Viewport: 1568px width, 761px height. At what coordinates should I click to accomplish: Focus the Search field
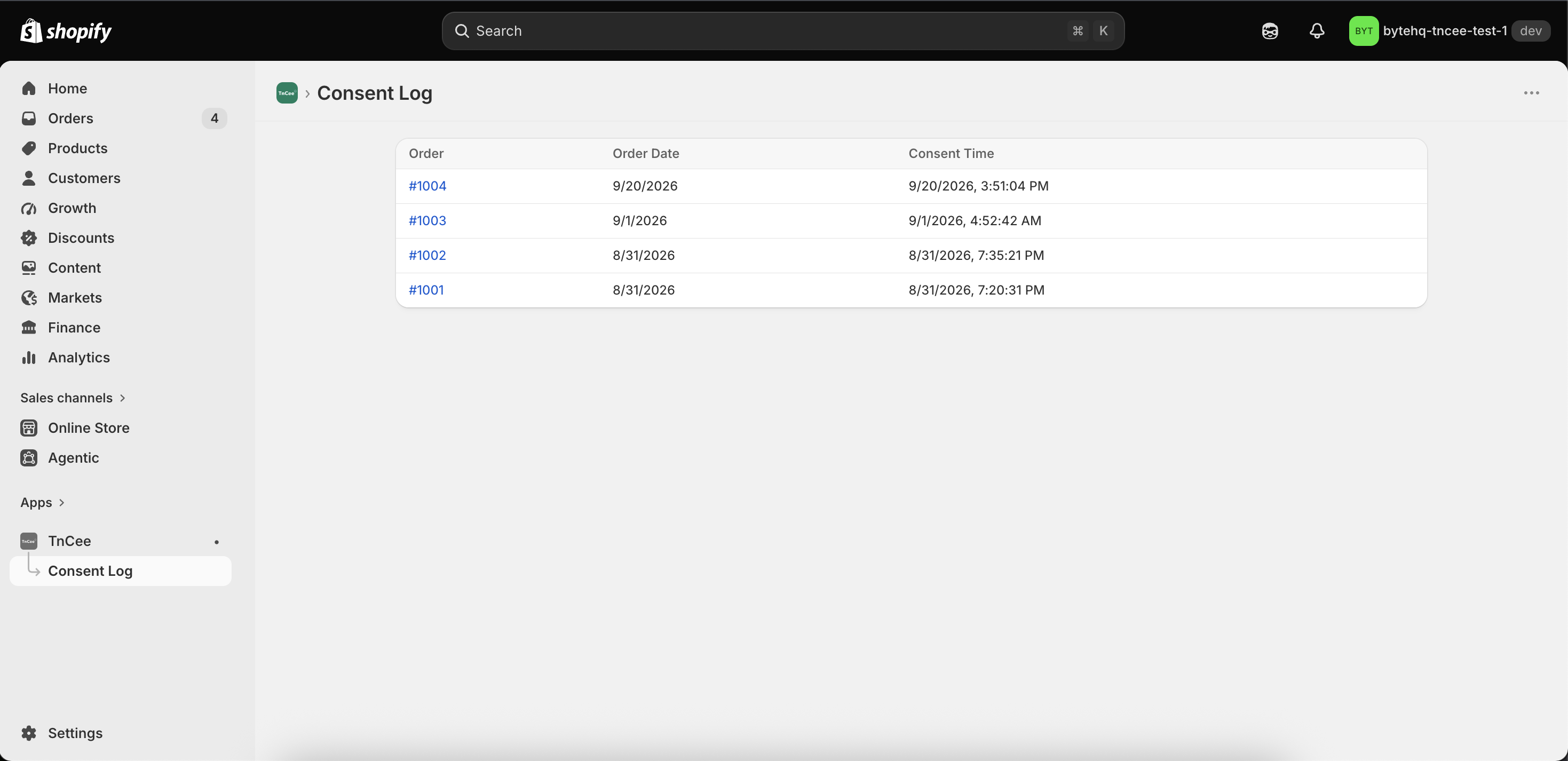coord(783,30)
